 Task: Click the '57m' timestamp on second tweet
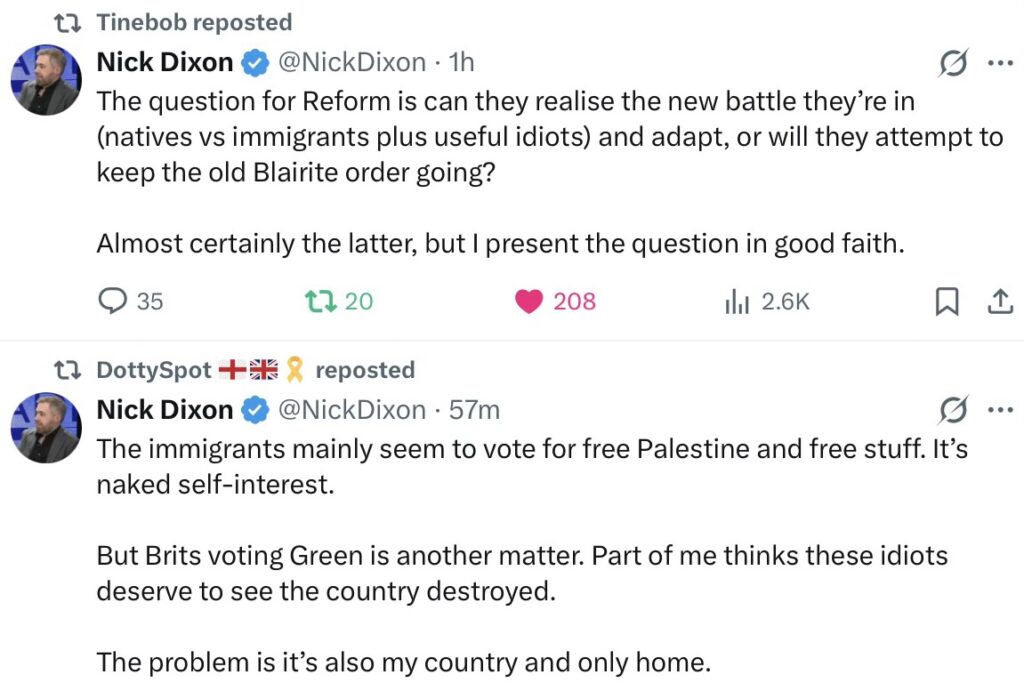click(475, 410)
